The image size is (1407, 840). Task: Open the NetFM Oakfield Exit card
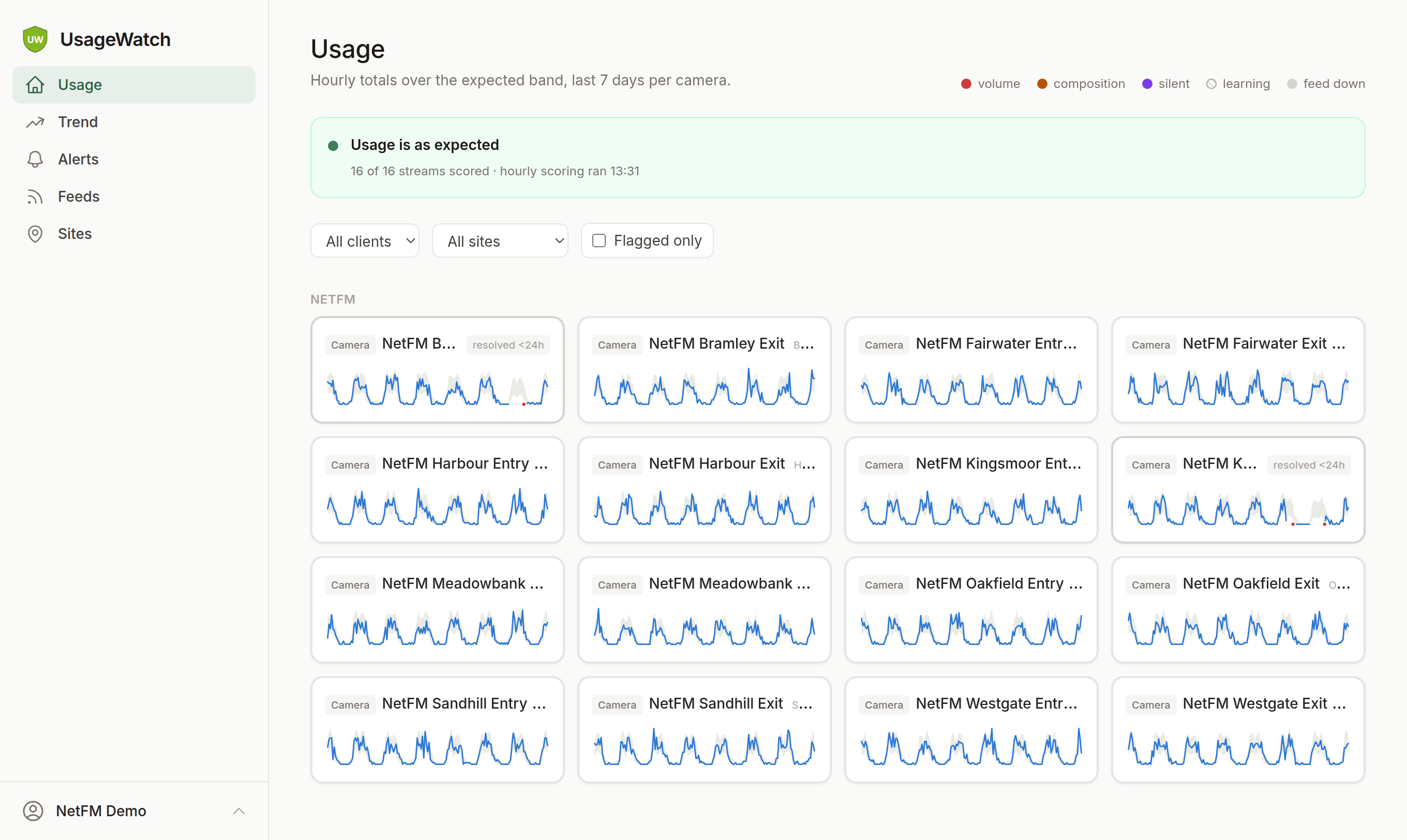pyautogui.click(x=1238, y=610)
